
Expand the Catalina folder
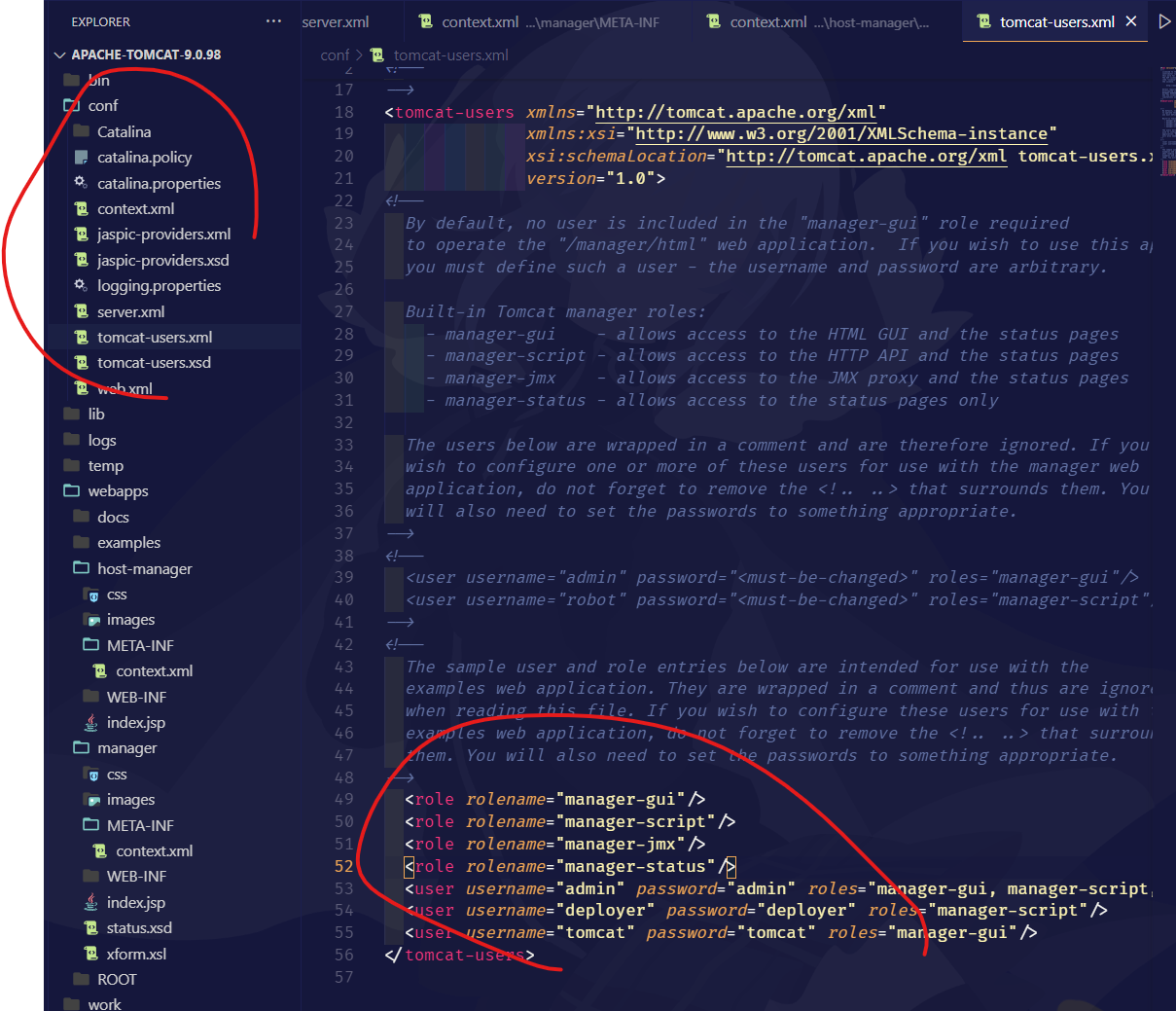[124, 131]
